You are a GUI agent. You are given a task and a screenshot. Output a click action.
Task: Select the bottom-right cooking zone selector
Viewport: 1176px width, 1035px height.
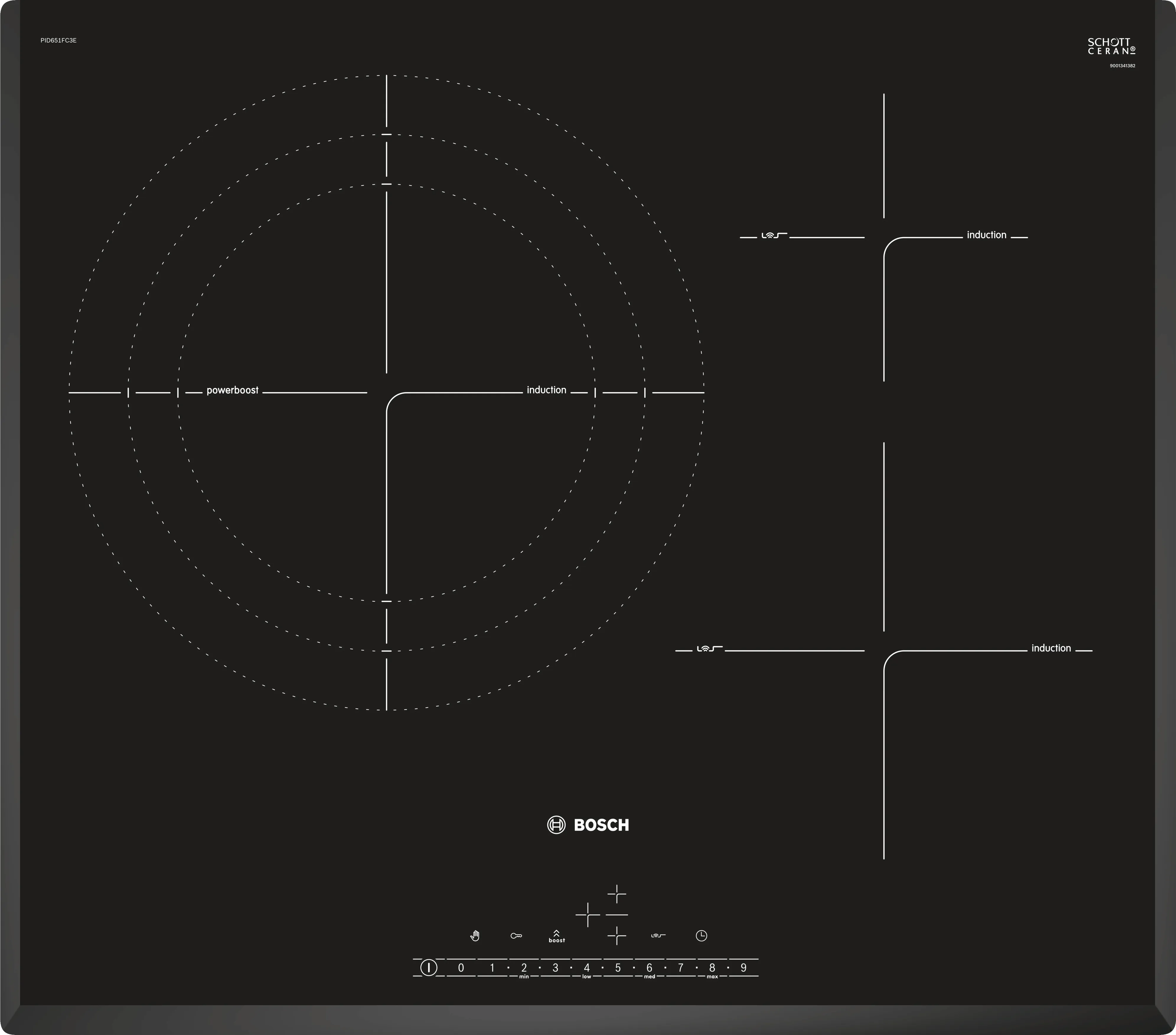616,936
